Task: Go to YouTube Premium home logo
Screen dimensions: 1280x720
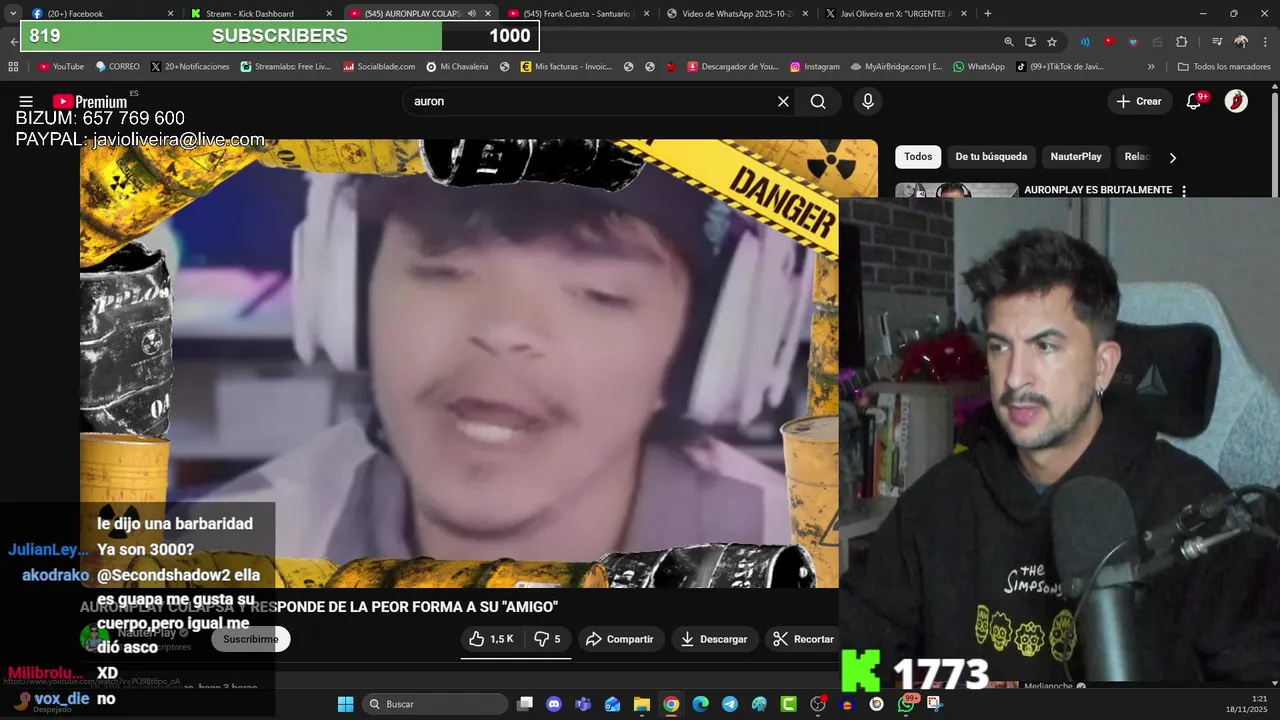Action: pyautogui.click(x=90, y=101)
